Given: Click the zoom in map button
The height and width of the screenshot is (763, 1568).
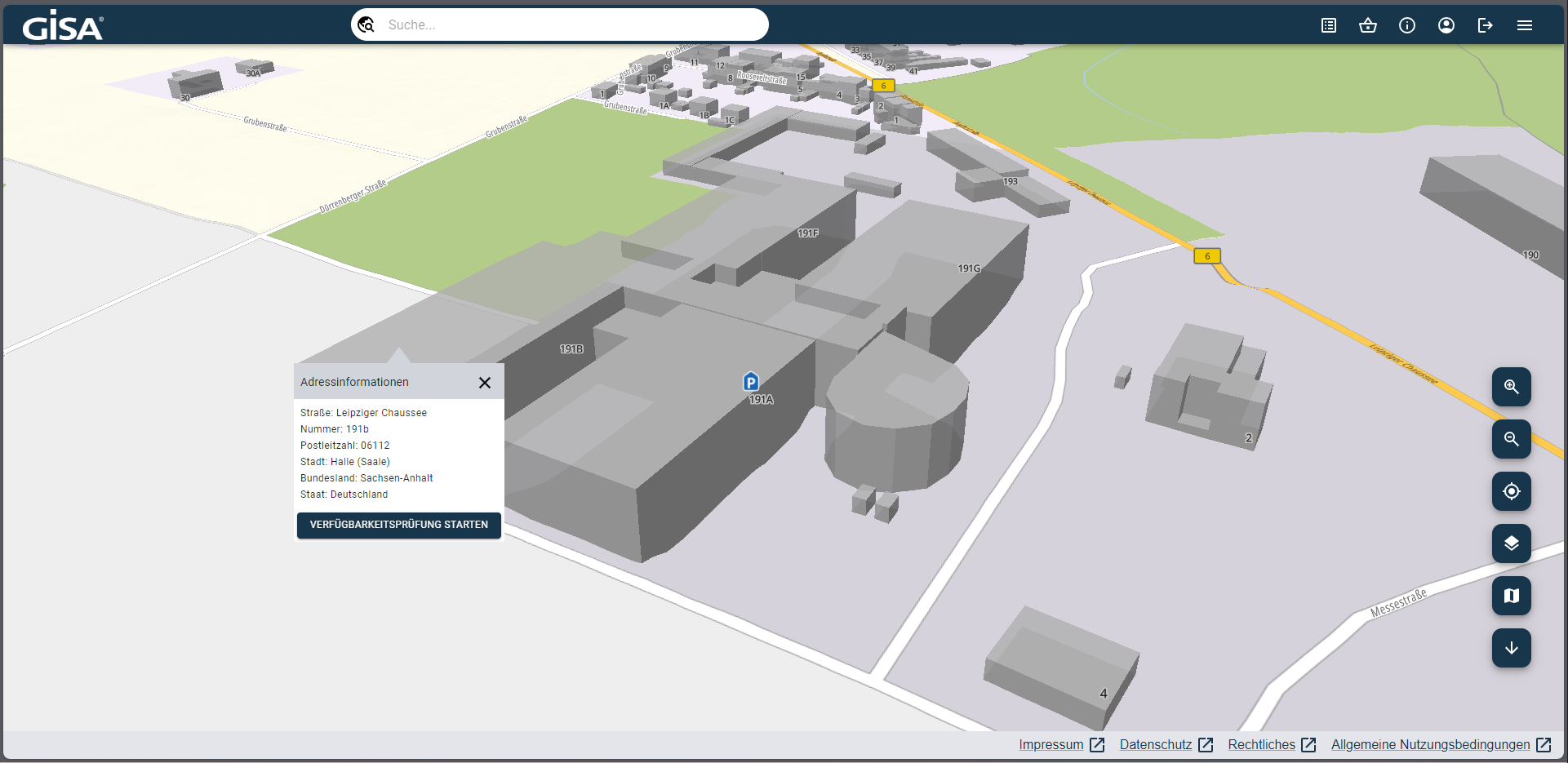Looking at the screenshot, I should click(x=1511, y=387).
